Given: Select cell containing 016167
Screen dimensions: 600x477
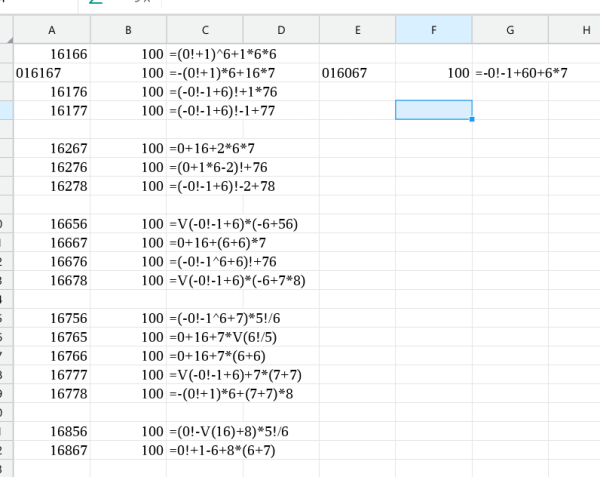Looking at the screenshot, I should (x=52, y=73).
